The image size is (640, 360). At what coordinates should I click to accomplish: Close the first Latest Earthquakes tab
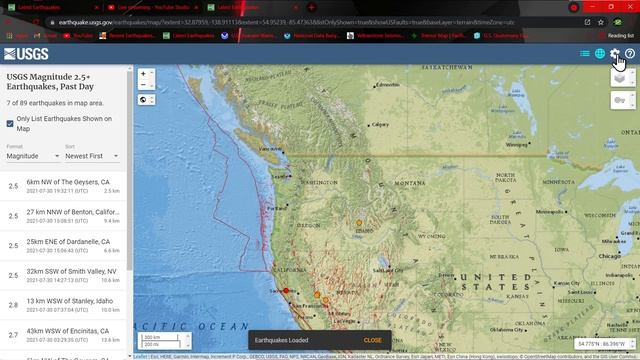97,7
